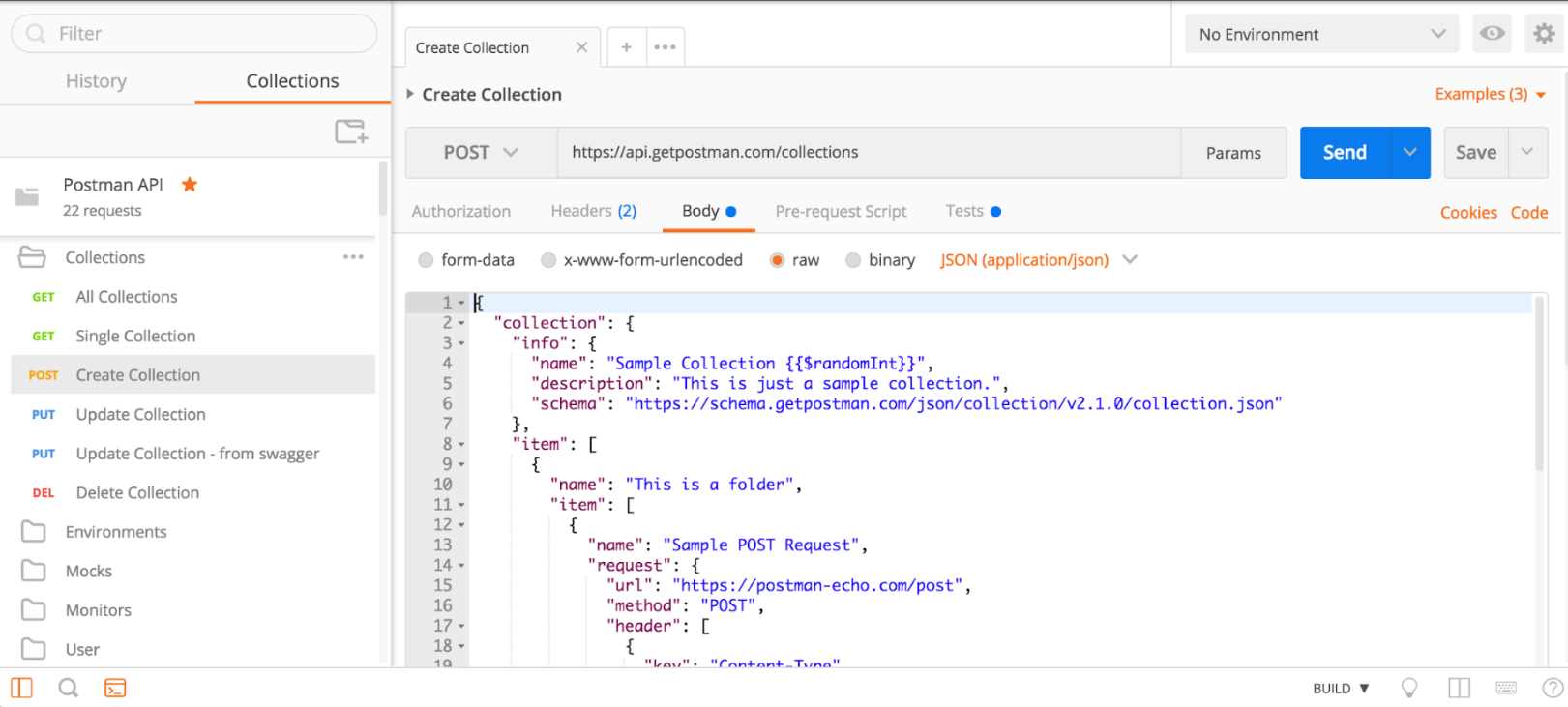Image resolution: width=1568 pixels, height=707 pixels.
Task: Collapse code fold arrow on line 8
Action: click(x=461, y=445)
